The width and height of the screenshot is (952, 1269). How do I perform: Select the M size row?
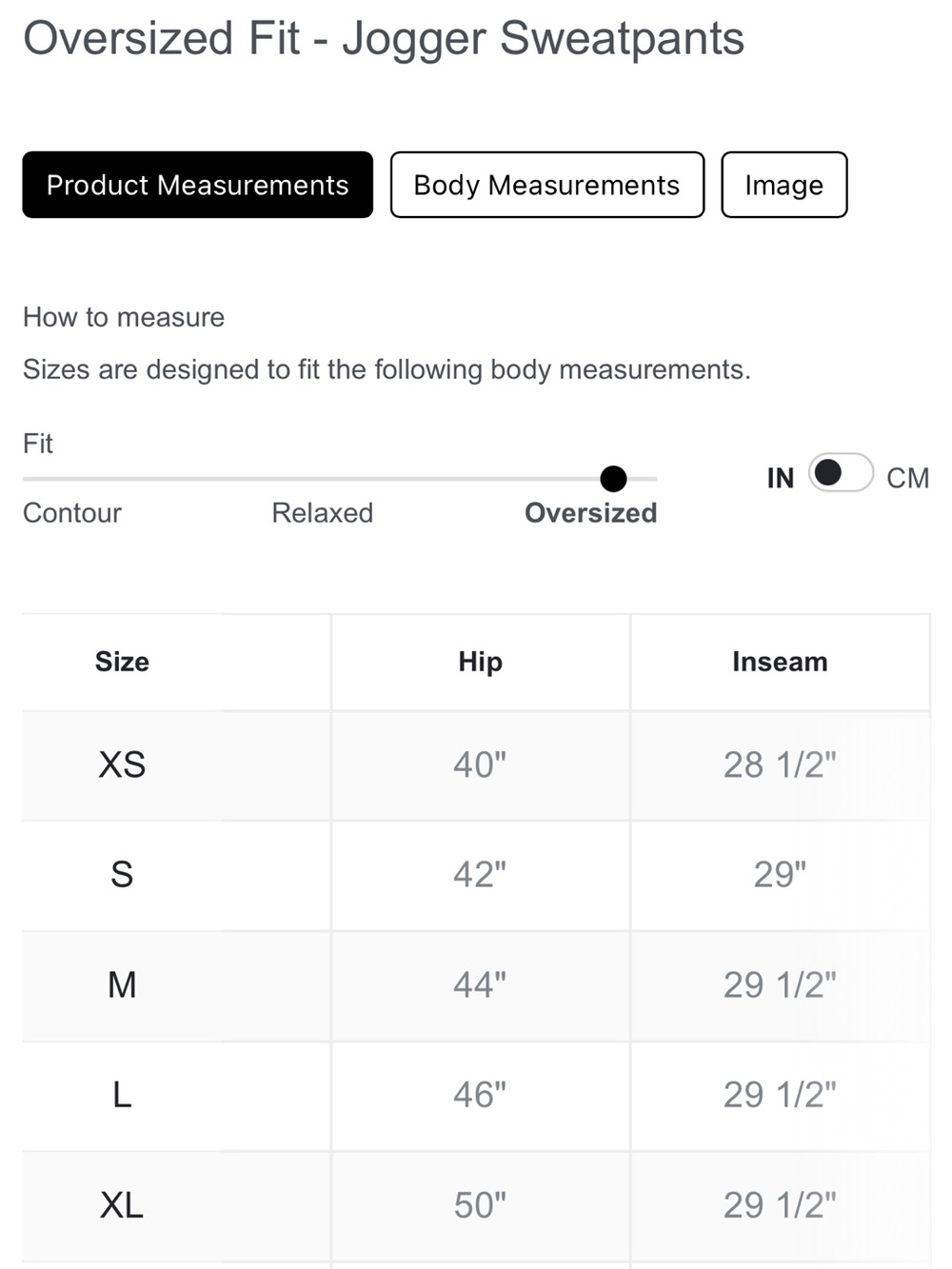(x=476, y=986)
